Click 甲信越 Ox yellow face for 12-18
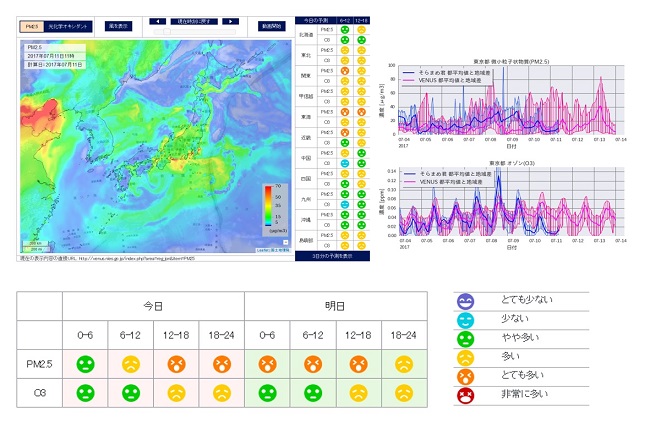The width and height of the screenshot is (650, 429). 361,102
